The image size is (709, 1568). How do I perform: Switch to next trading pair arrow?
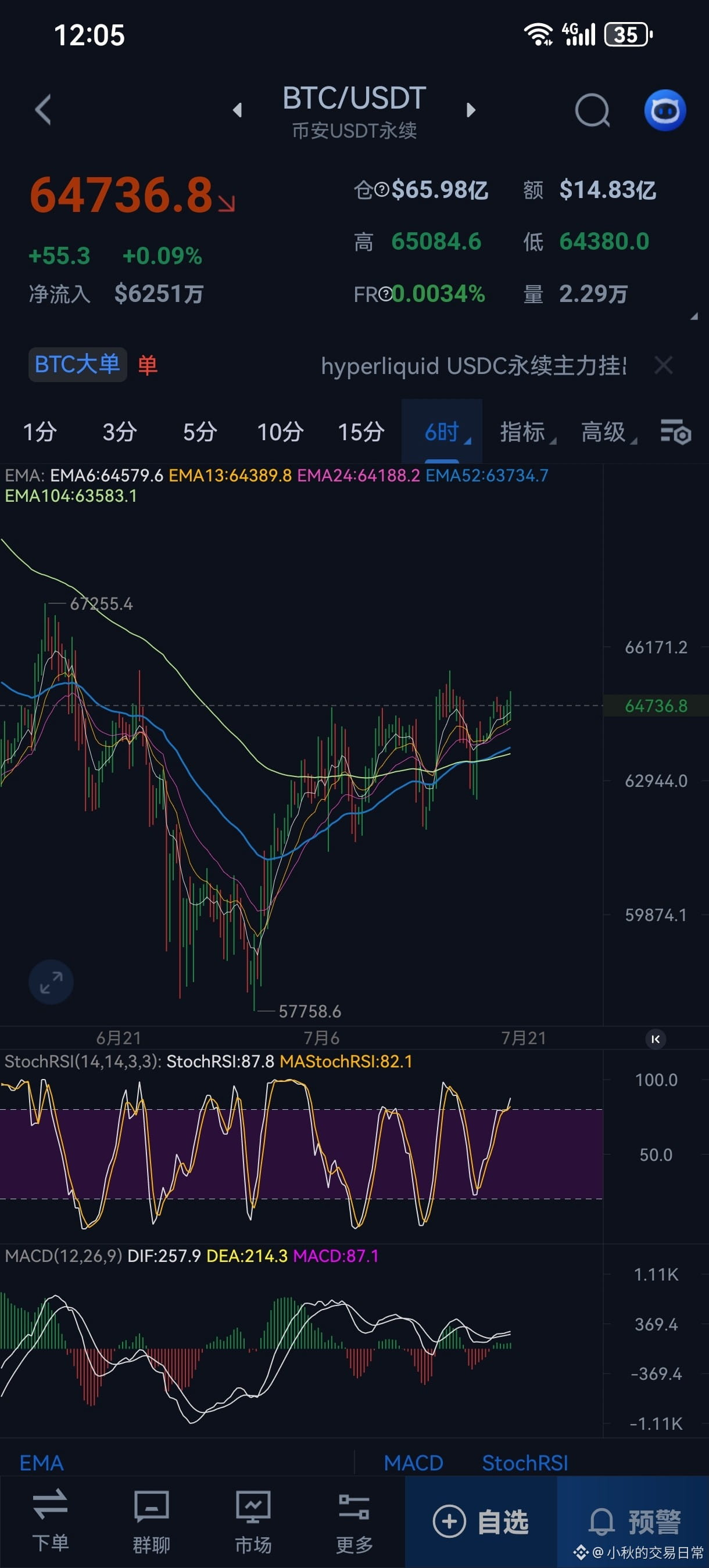pos(470,110)
